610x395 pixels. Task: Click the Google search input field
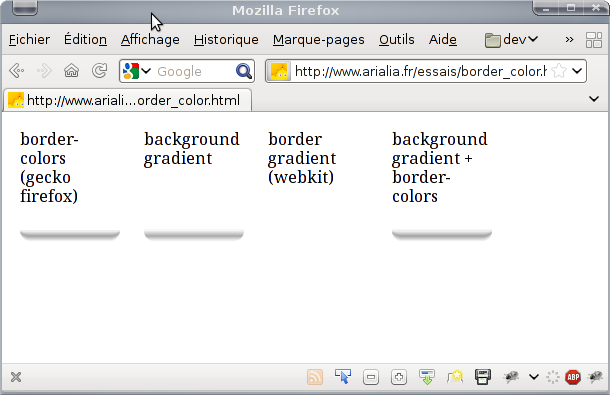coord(194,71)
